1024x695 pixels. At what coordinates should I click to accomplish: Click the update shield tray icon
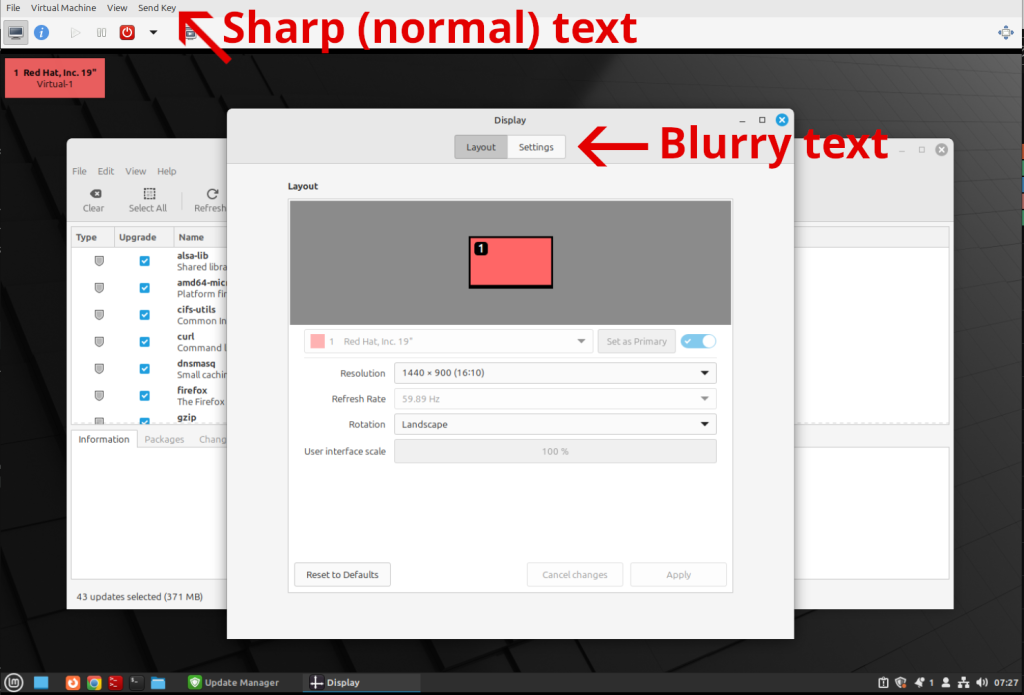point(901,683)
